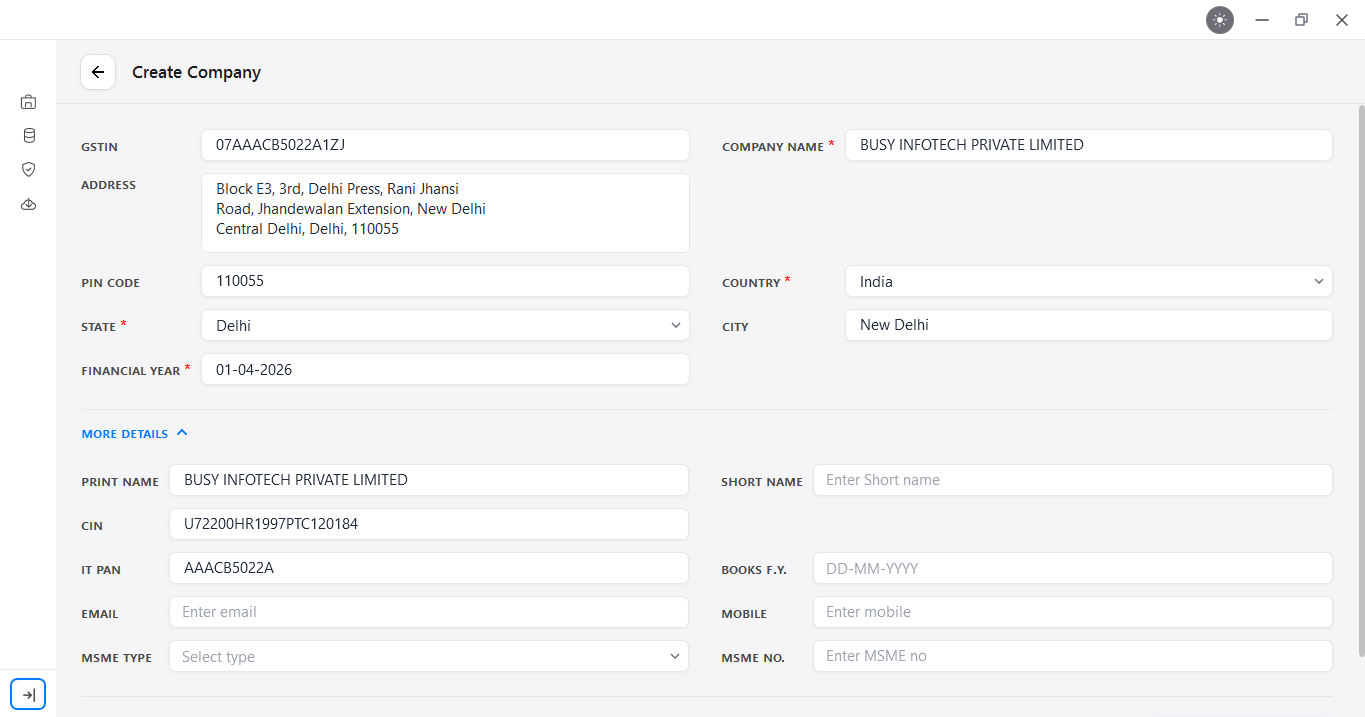Open the MSME Type select dropdown
Screen dimensions: 1365x717
(x=429, y=656)
